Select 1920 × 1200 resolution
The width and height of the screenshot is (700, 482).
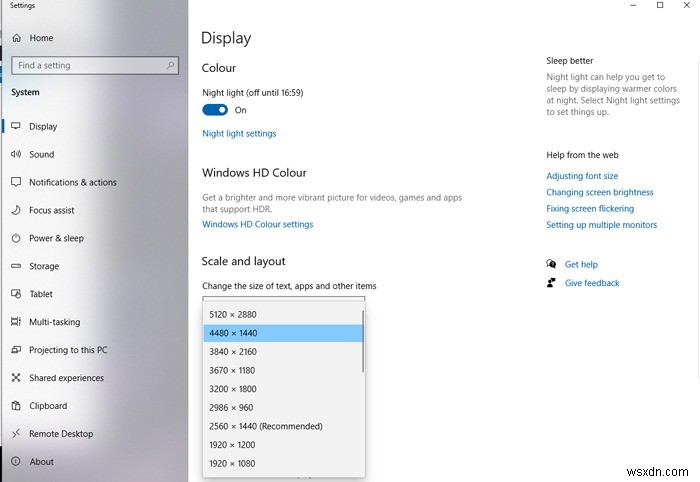pos(283,445)
